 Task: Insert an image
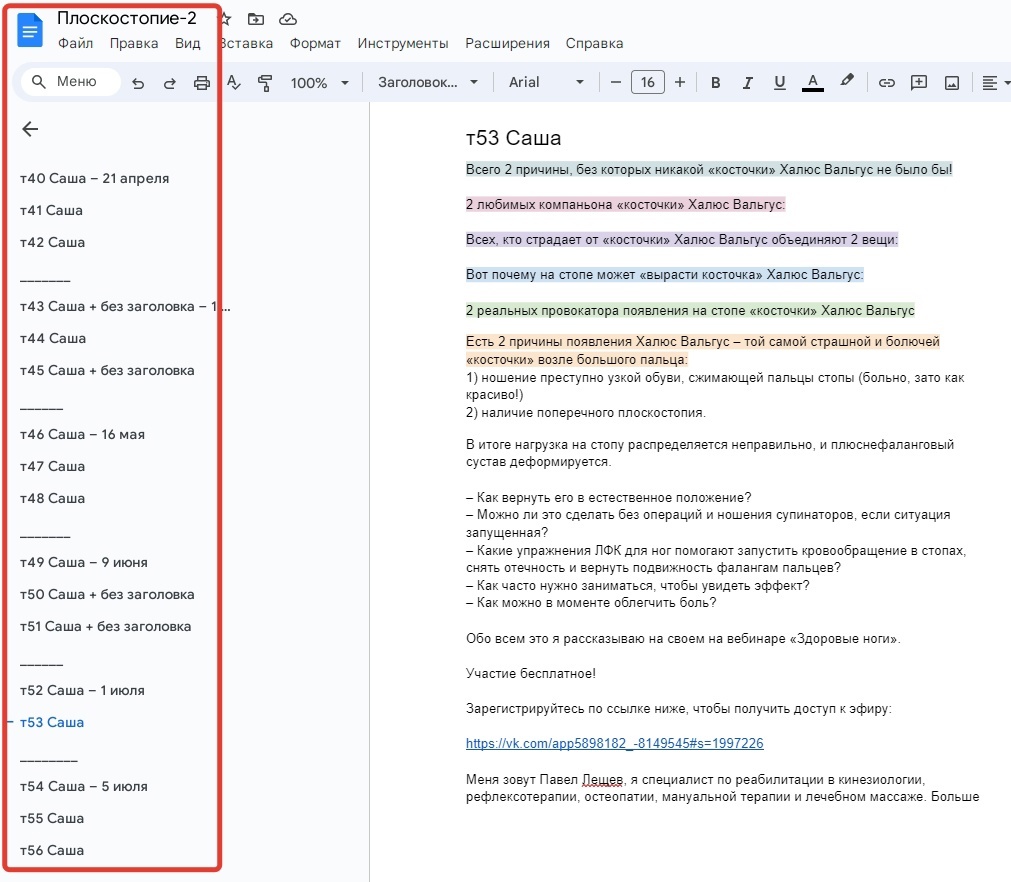(952, 83)
